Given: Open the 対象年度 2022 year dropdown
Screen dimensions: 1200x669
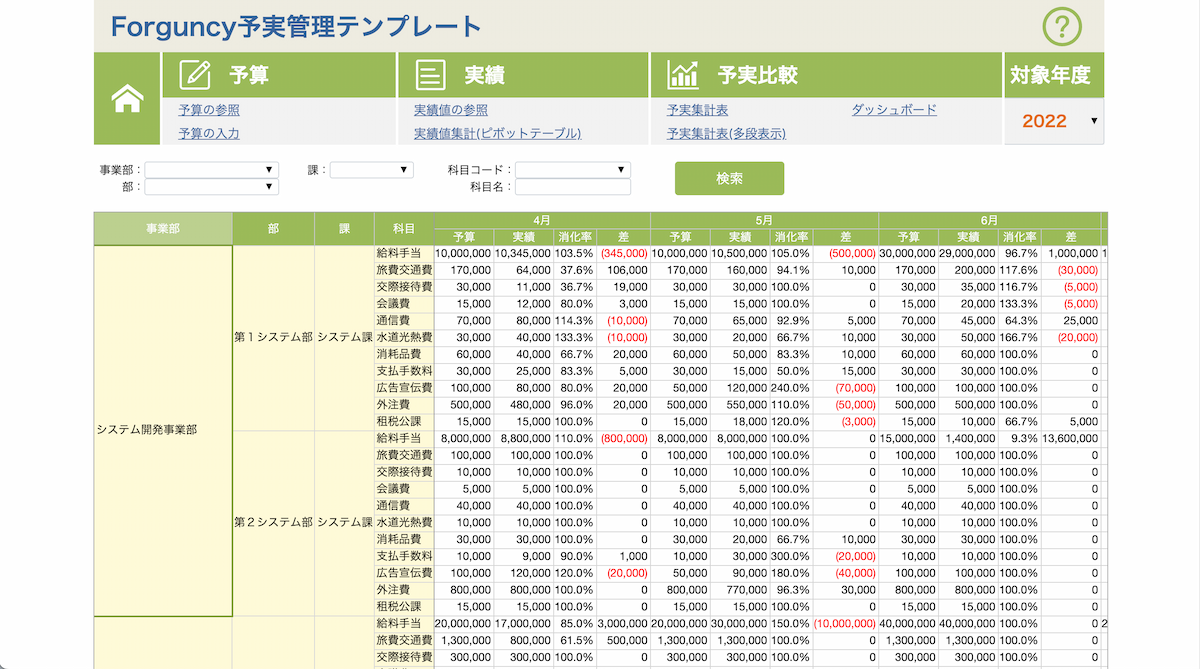Looking at the screenshot, I should pyautogui.click(x=1054, y=121).
